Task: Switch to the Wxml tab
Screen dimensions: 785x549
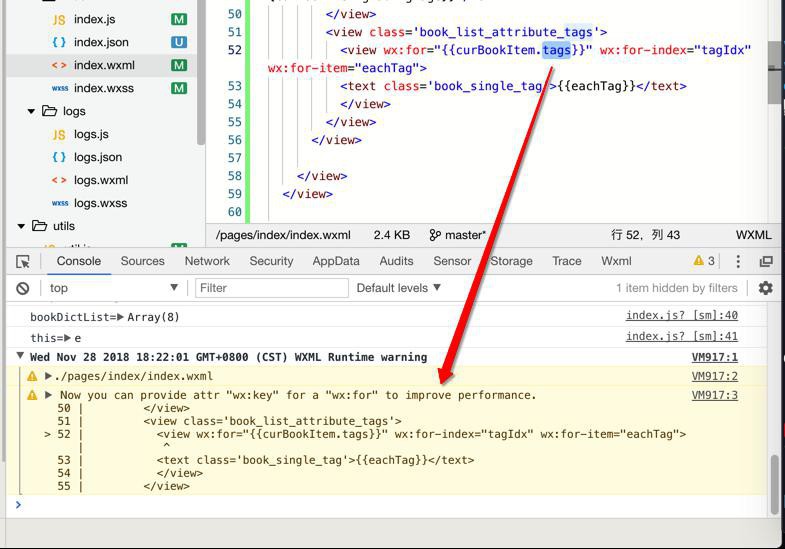Action: 616,261
